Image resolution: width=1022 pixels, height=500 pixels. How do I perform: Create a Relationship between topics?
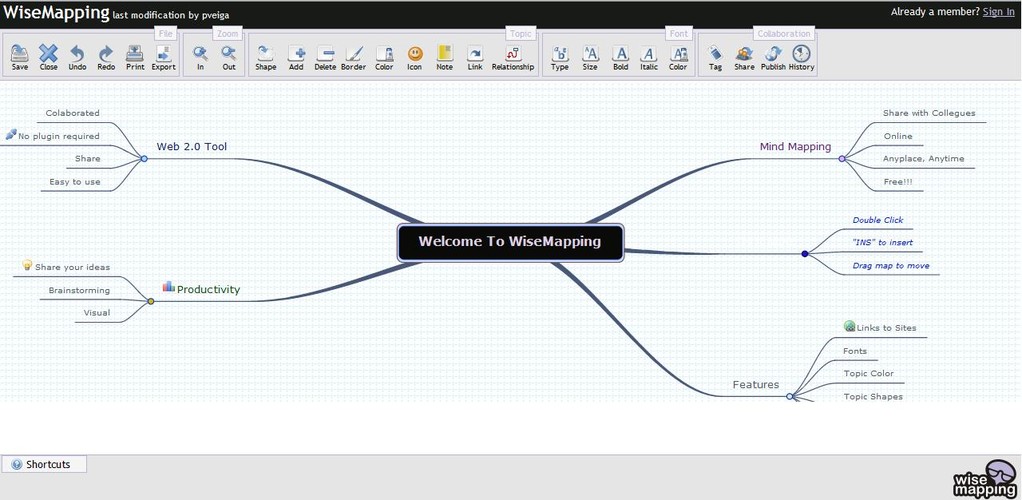coord(513,57)
